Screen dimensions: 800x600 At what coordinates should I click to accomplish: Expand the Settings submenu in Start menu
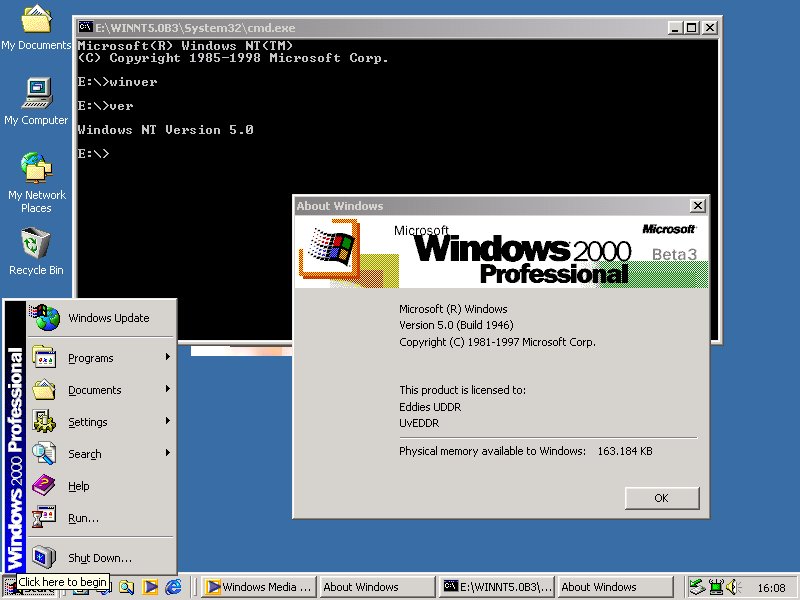click(x=100, y=422)
